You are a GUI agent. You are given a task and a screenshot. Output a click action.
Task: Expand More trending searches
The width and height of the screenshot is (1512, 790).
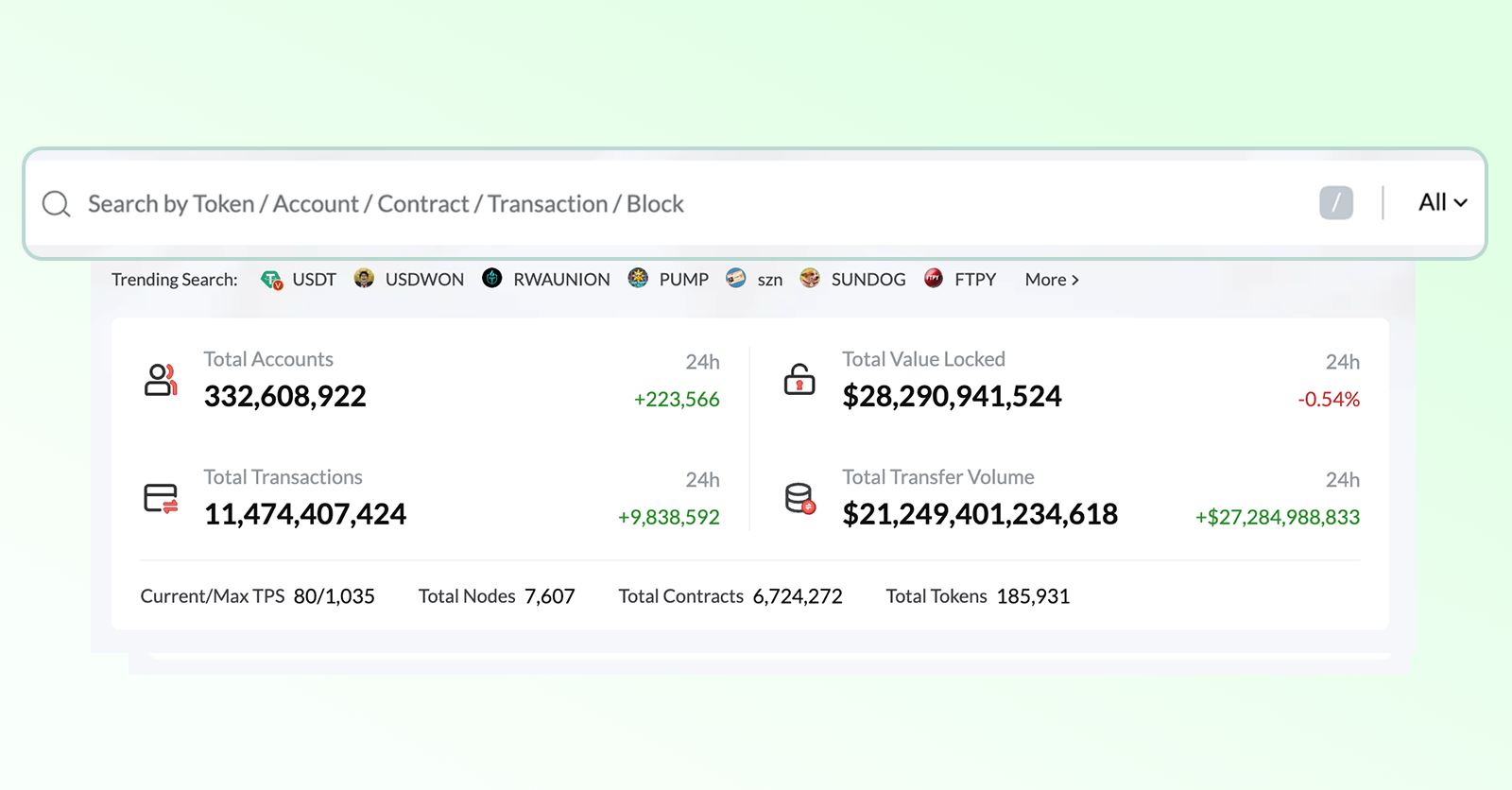(x=1051, y=280)
